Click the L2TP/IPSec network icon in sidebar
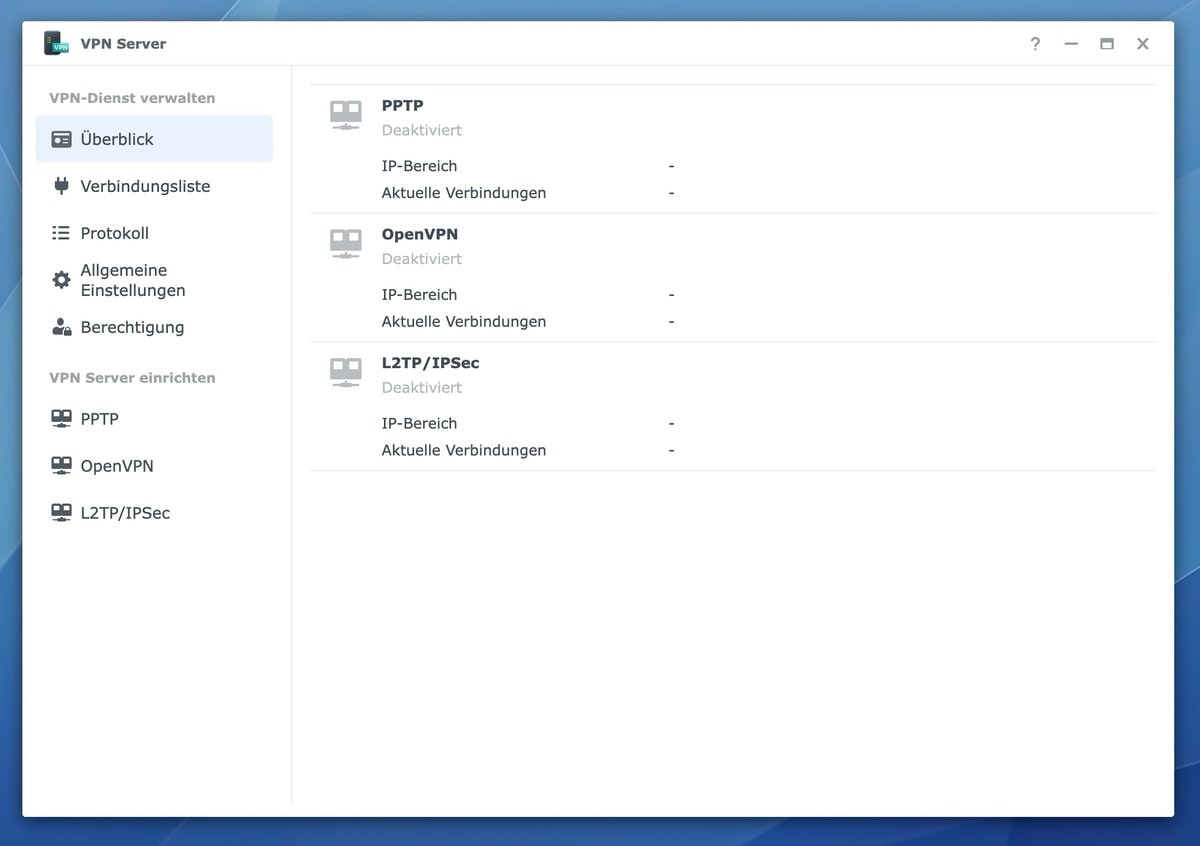 coord(61,513)
